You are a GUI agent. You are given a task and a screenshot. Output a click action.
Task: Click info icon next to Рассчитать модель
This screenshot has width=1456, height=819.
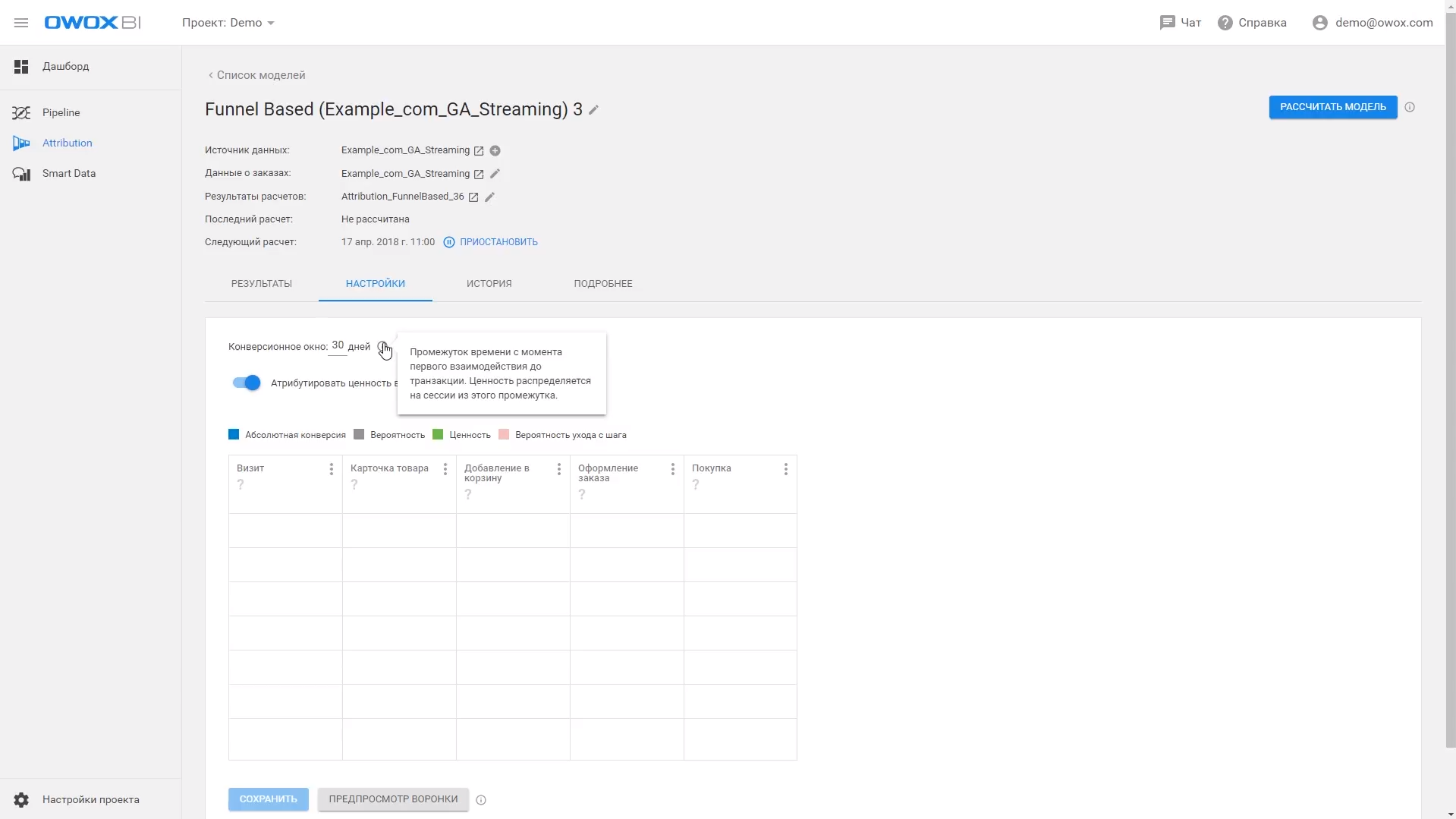point(1410,107)
